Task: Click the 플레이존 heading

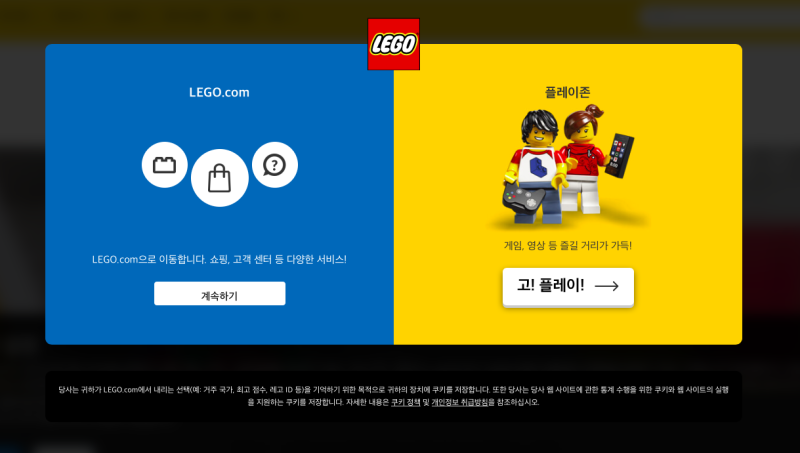Action: (567, 92)
